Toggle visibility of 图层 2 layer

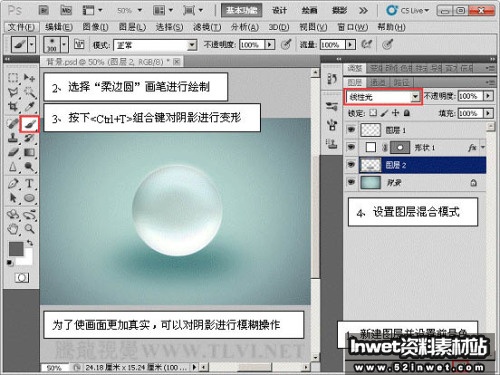click(x=351, y=165)
